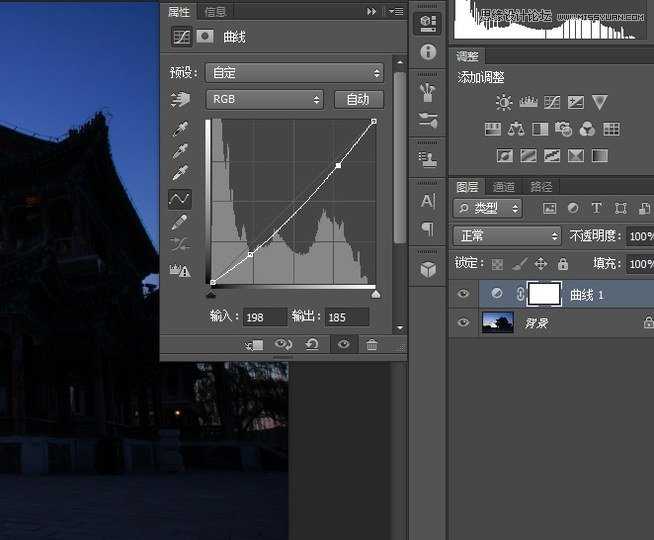Select the on-image targeted adjustment hand tool
This screenshot has width=654, height=540.
point(180,100)
